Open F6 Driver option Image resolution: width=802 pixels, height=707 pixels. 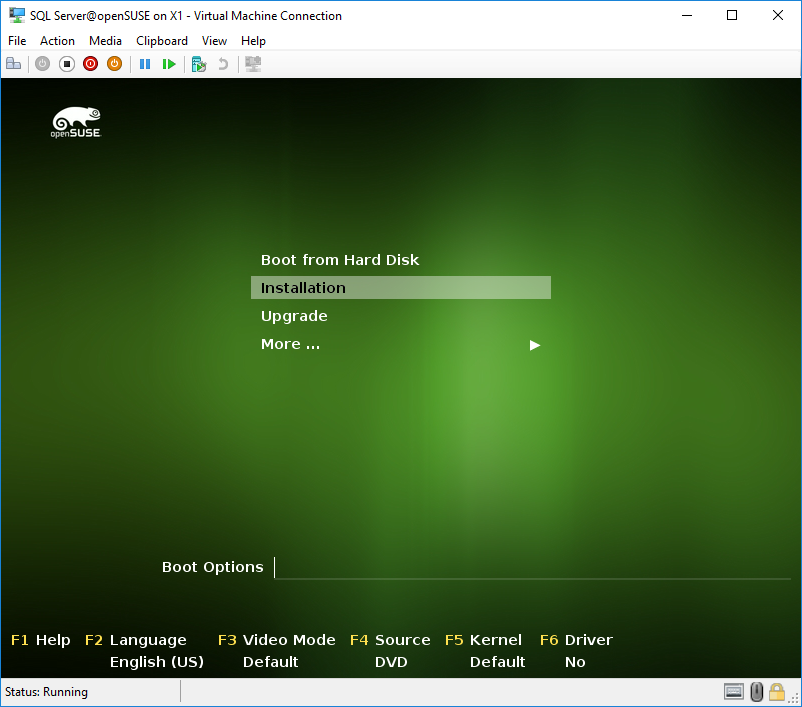(x=576, y=640)
